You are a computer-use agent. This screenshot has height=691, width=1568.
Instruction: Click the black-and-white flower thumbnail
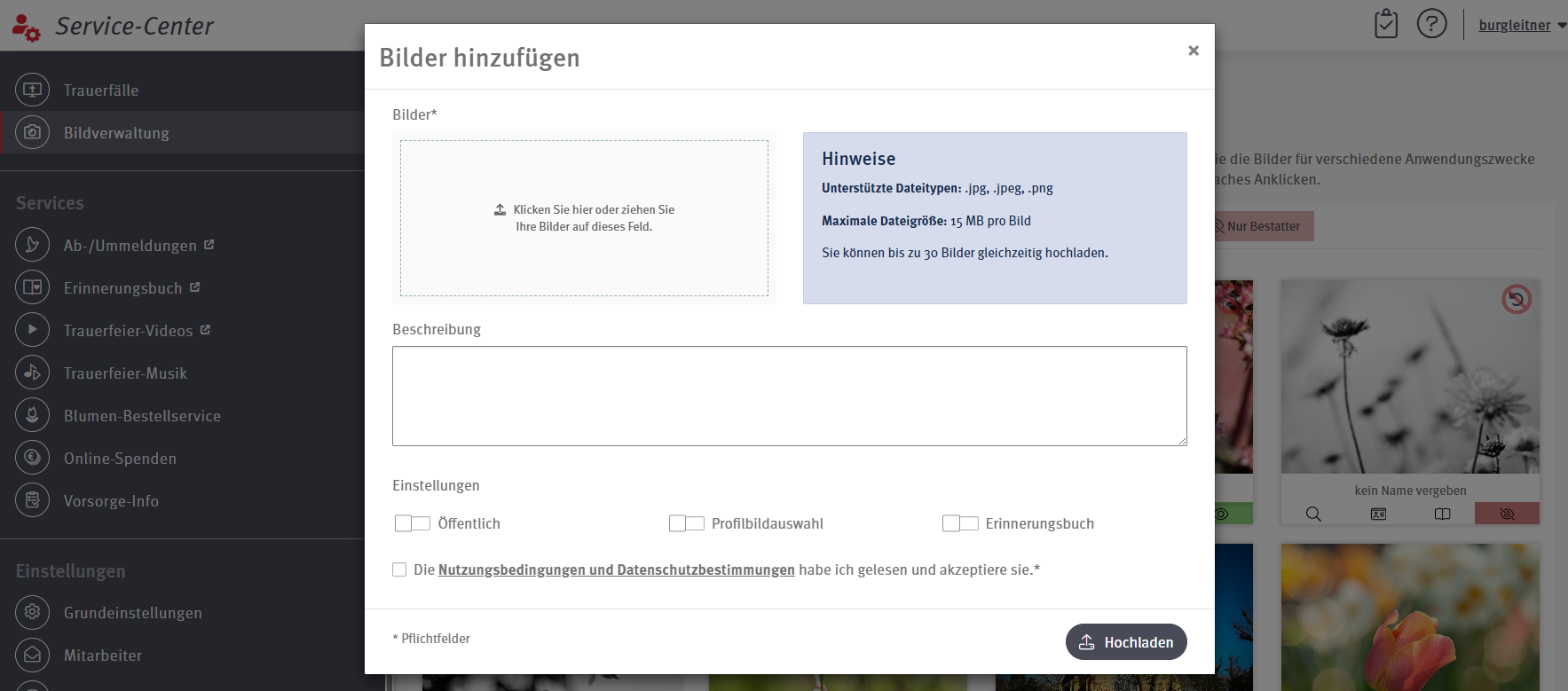click(1410, 377)
